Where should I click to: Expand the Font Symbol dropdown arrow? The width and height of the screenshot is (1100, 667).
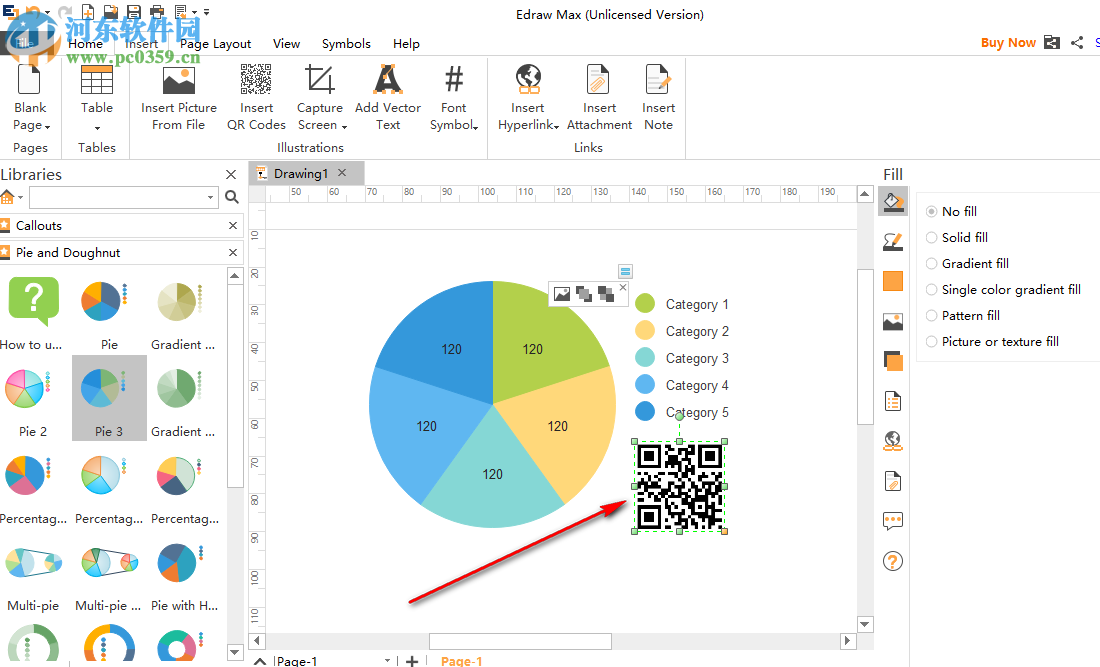coord(476,127)
